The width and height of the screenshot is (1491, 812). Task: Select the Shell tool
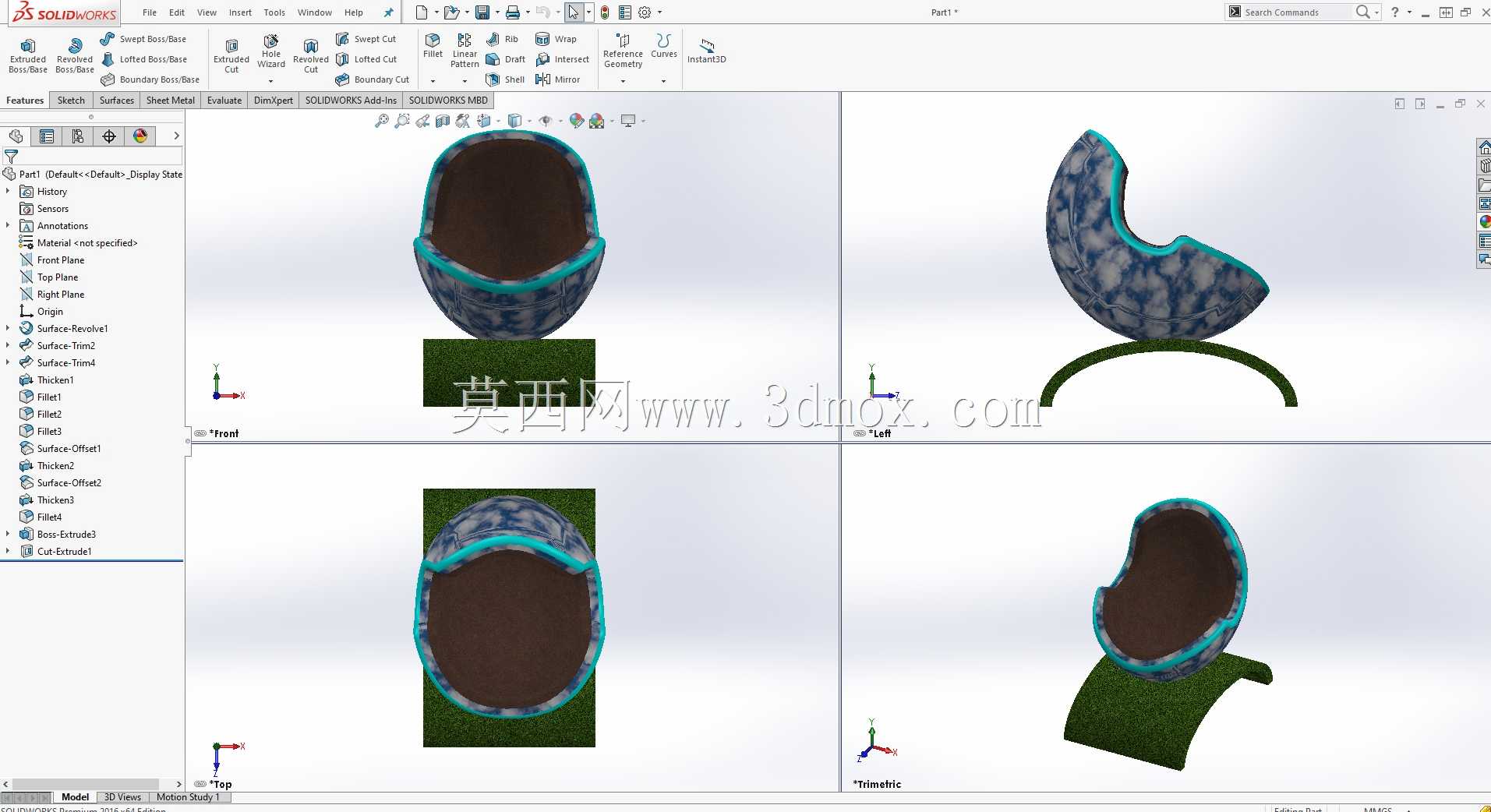coord(505,79)
